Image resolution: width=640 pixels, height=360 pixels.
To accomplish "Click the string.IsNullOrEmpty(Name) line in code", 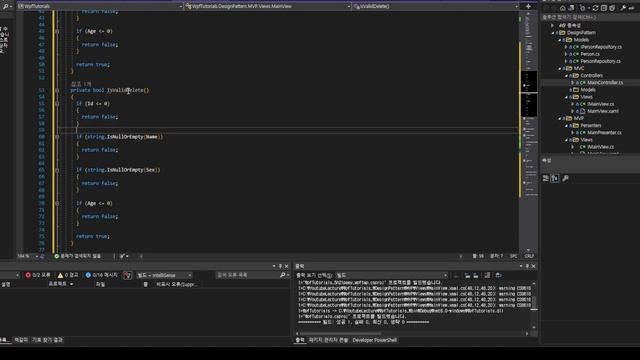I will pos(119,137).
